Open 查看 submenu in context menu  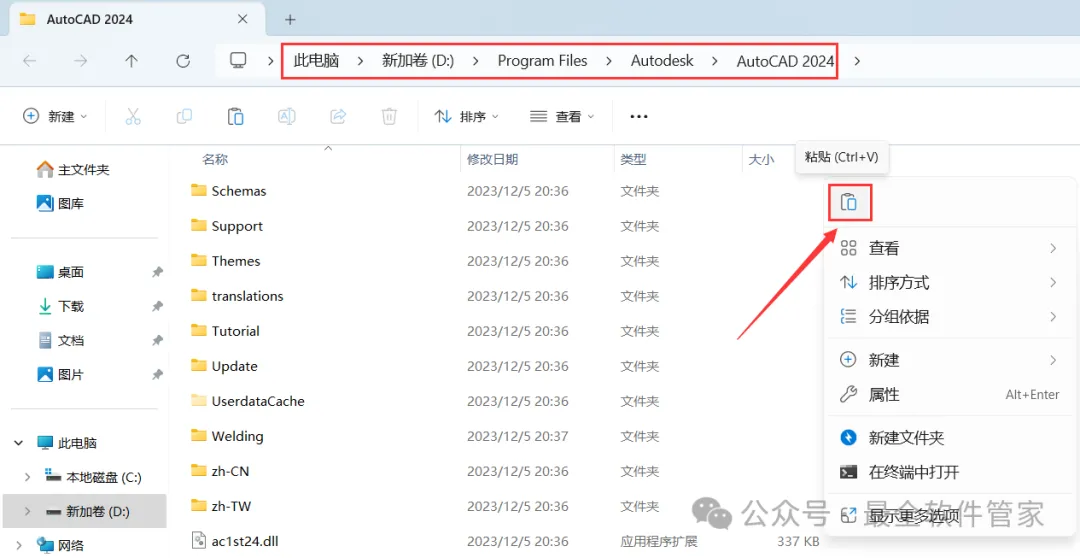pos(949,248)
